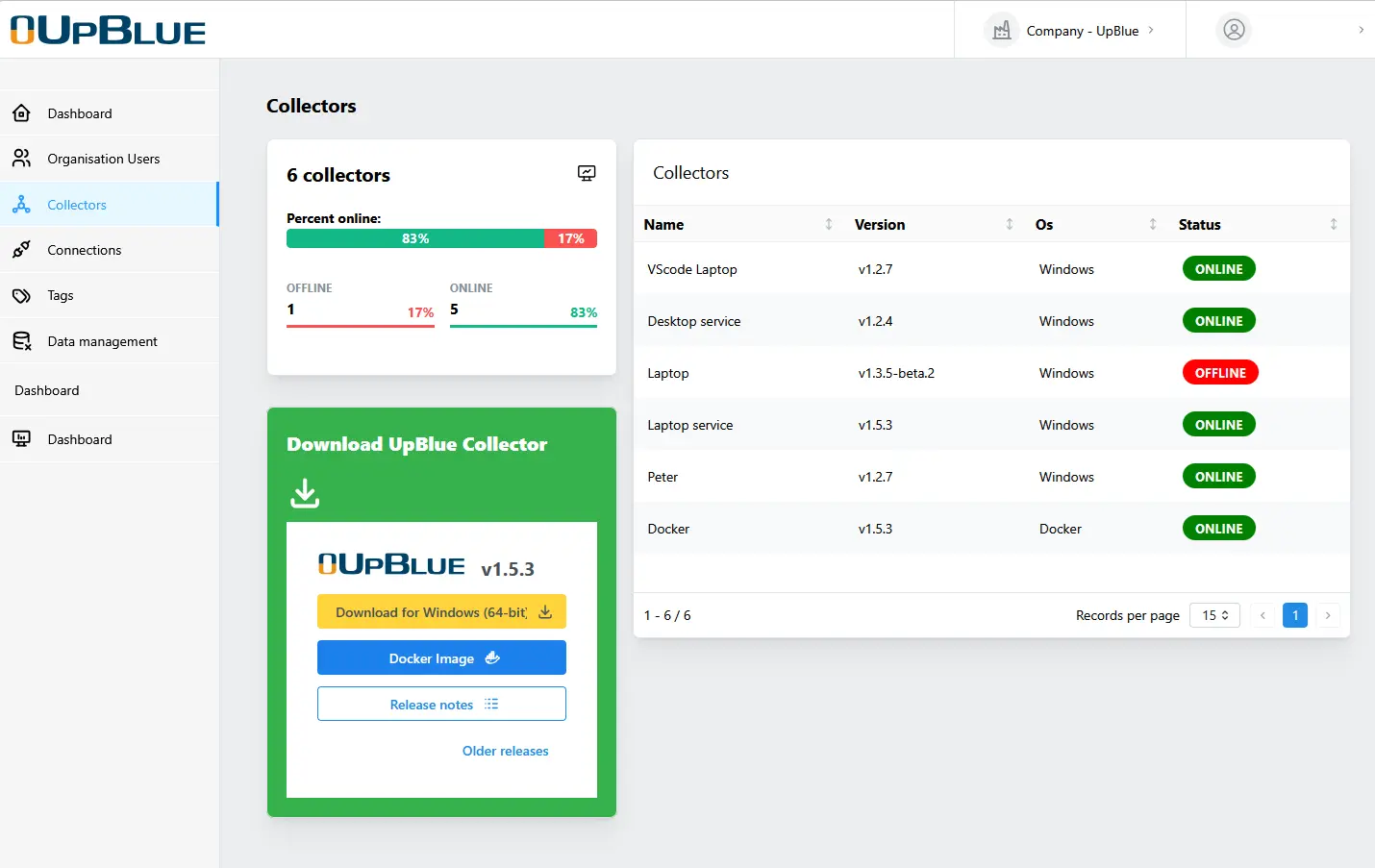
Task: Open Collectors in the sidebar menu
Action: [77, 205]
